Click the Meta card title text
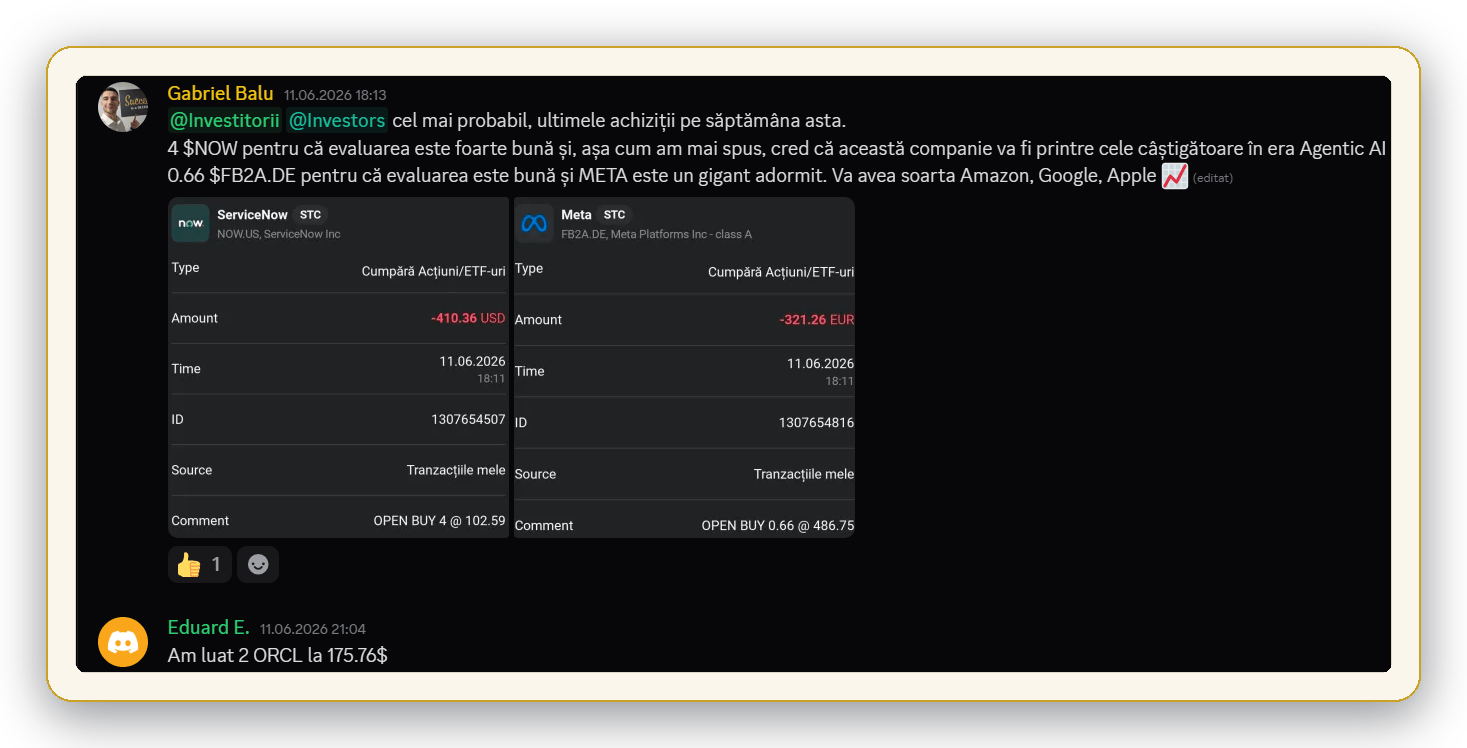1467x748 pixels. [x=576, y=215]
